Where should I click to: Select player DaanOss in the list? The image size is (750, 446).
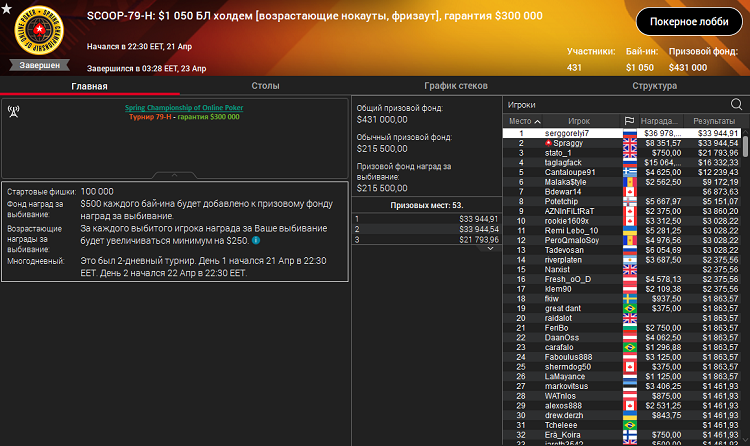(x=622, y=337)
